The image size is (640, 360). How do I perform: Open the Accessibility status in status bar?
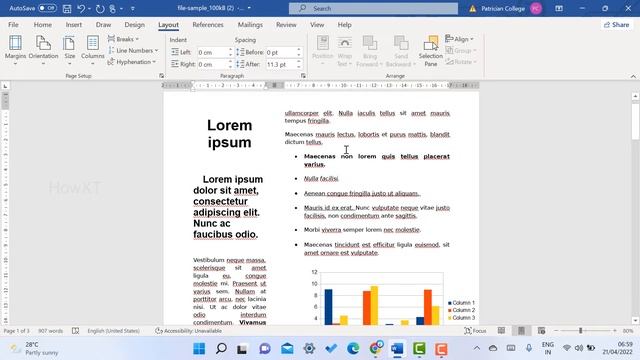point(188,331)
